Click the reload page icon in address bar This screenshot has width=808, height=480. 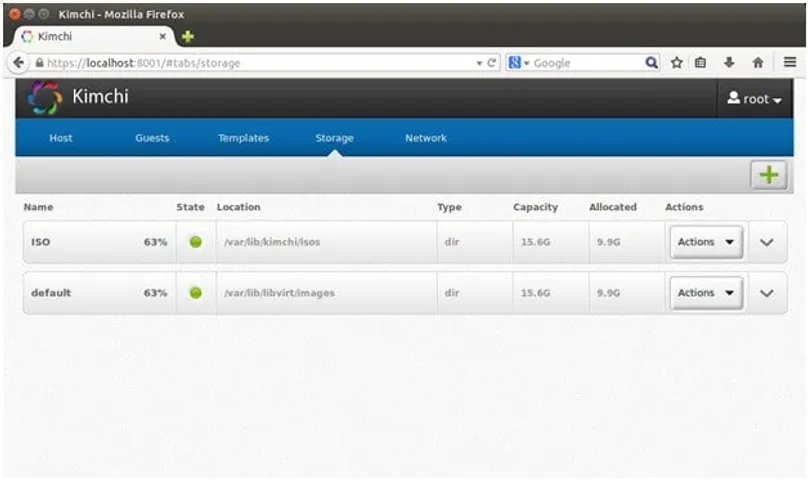click(x=492, y=62)
